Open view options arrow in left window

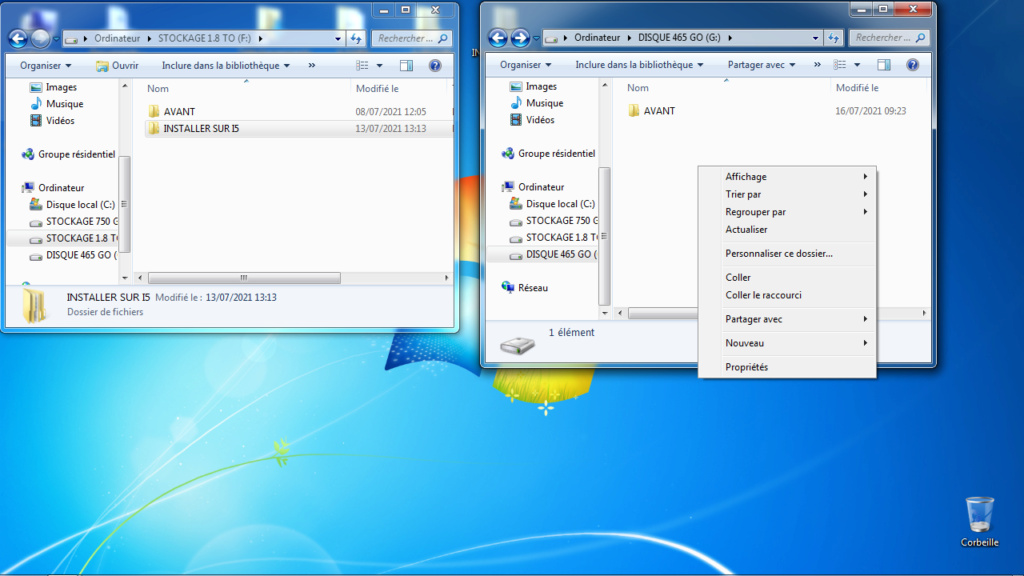(379, 65)
